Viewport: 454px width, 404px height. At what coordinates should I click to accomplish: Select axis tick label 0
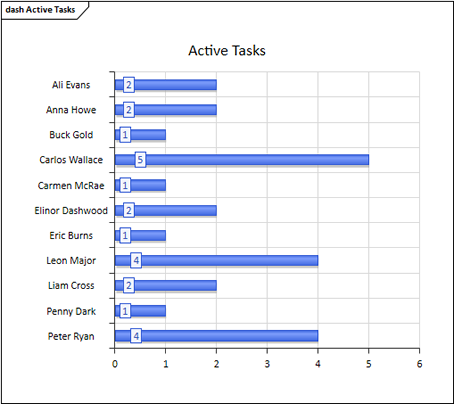click(115, 364)
